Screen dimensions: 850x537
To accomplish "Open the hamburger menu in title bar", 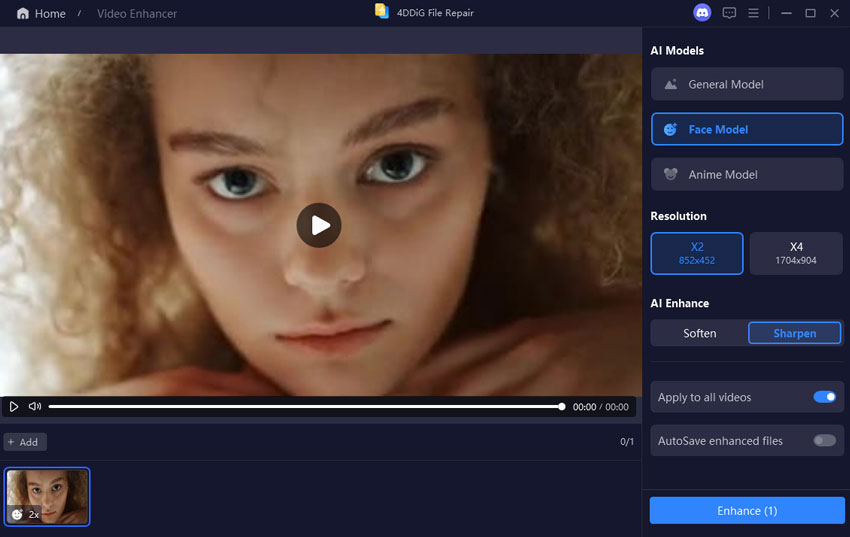I will 753,13.
